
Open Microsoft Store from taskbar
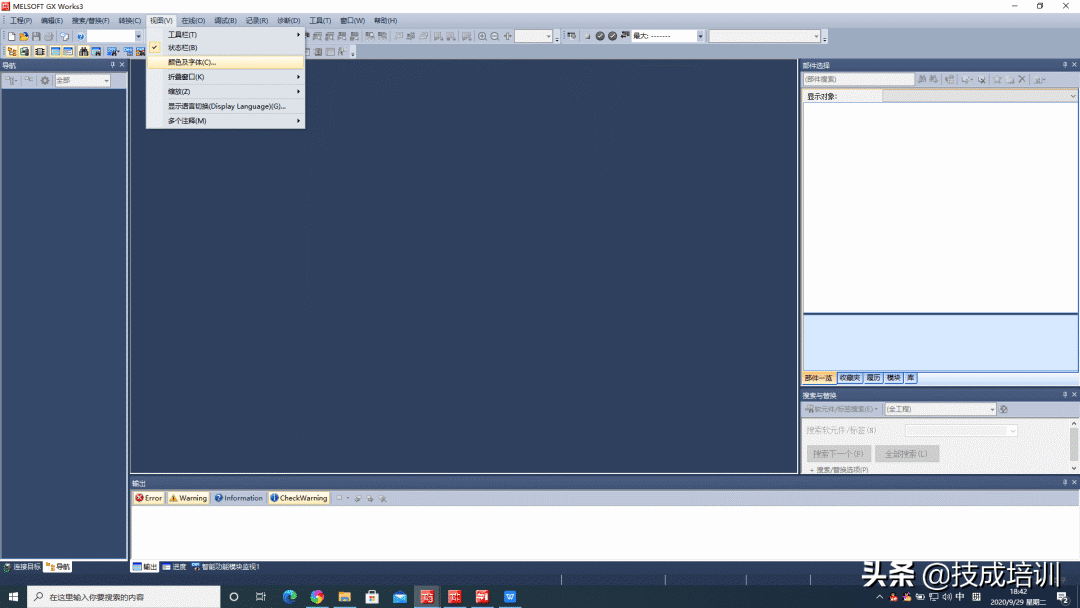(x=372, y=596)
